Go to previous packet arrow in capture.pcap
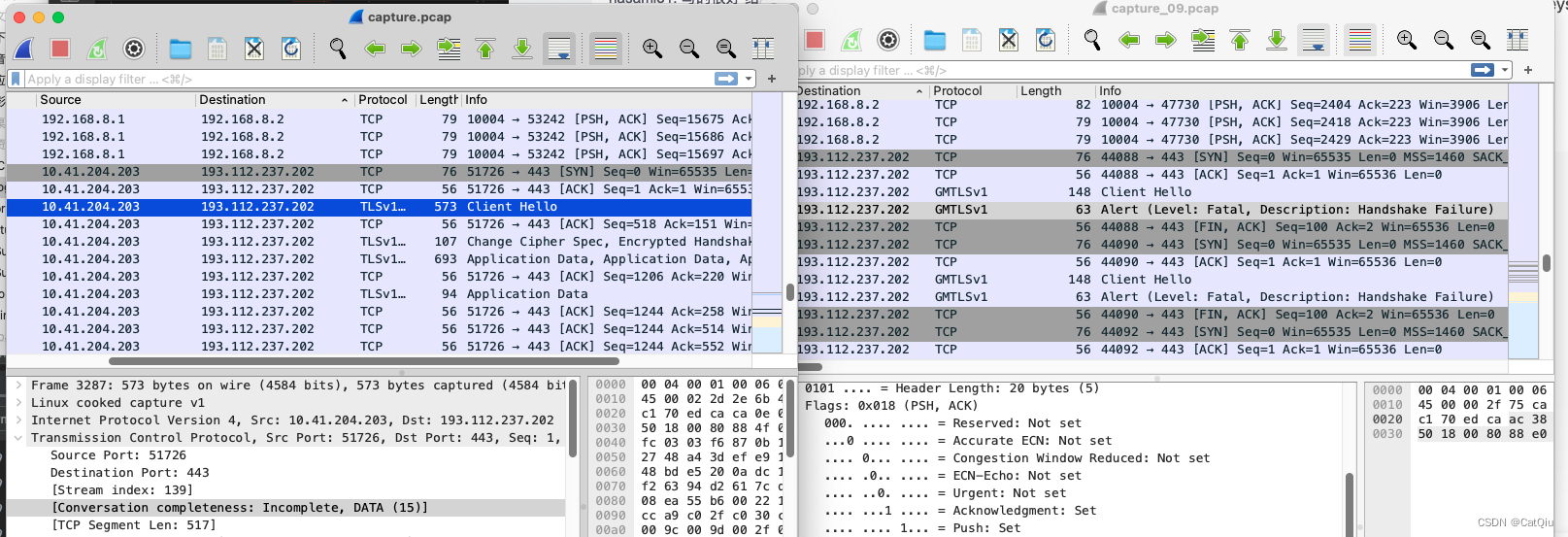The height and width of the screenshot is (537, 1568). [375, 49]
